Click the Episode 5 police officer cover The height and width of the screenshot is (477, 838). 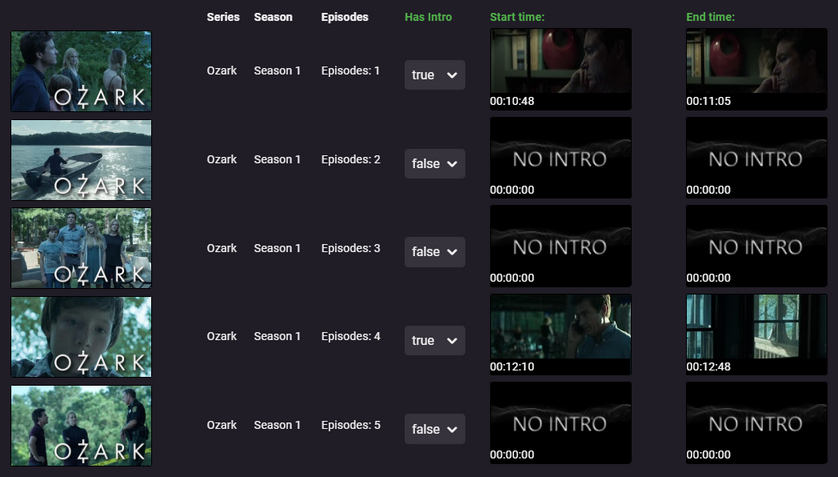tap(81, 425)
